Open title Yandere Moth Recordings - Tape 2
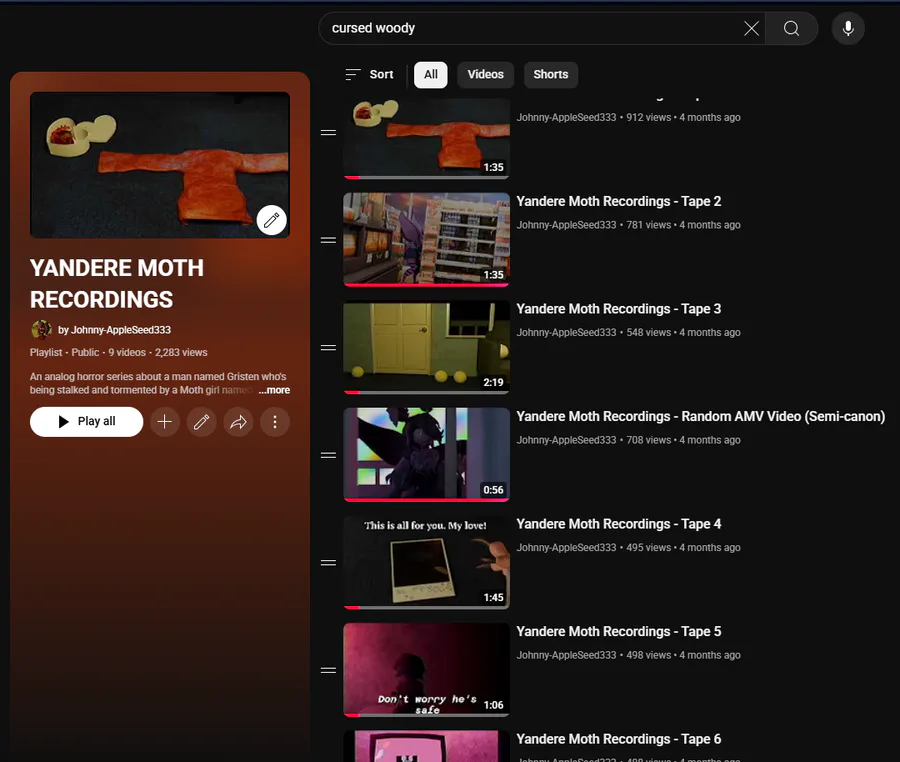The height and width of the screenshot is (762, 900). [619, 201]
